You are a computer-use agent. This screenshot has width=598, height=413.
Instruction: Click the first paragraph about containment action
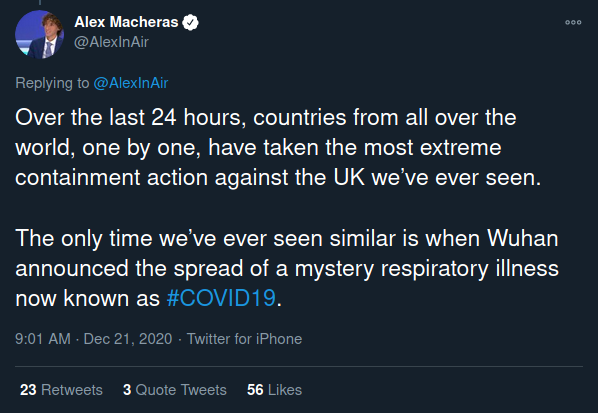[x=278, y=148]
